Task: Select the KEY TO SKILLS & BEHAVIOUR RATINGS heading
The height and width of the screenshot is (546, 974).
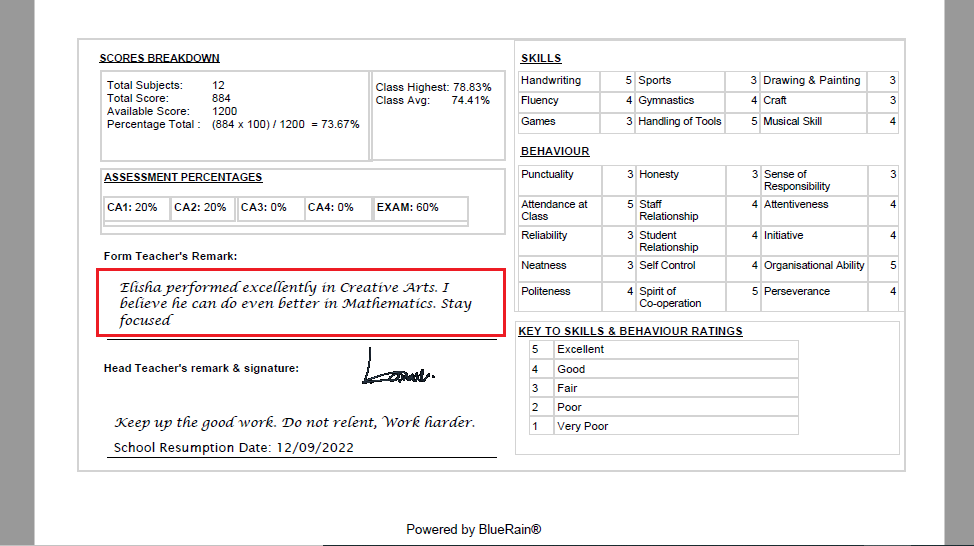Action: tap(630, 331)
